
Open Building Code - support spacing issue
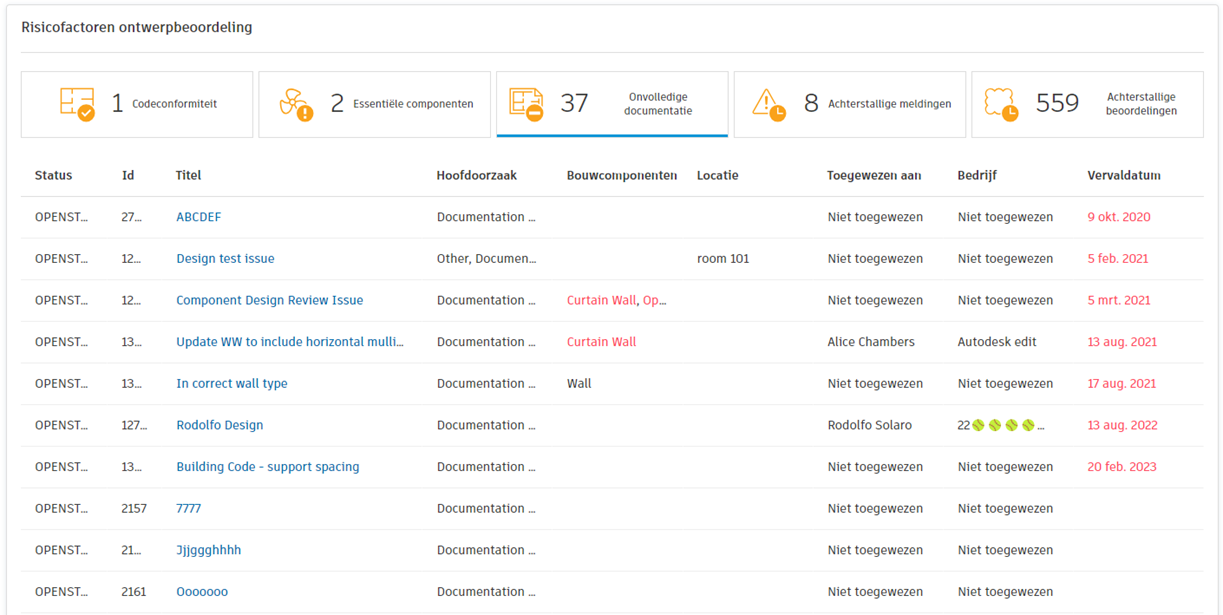coord(268,467)
